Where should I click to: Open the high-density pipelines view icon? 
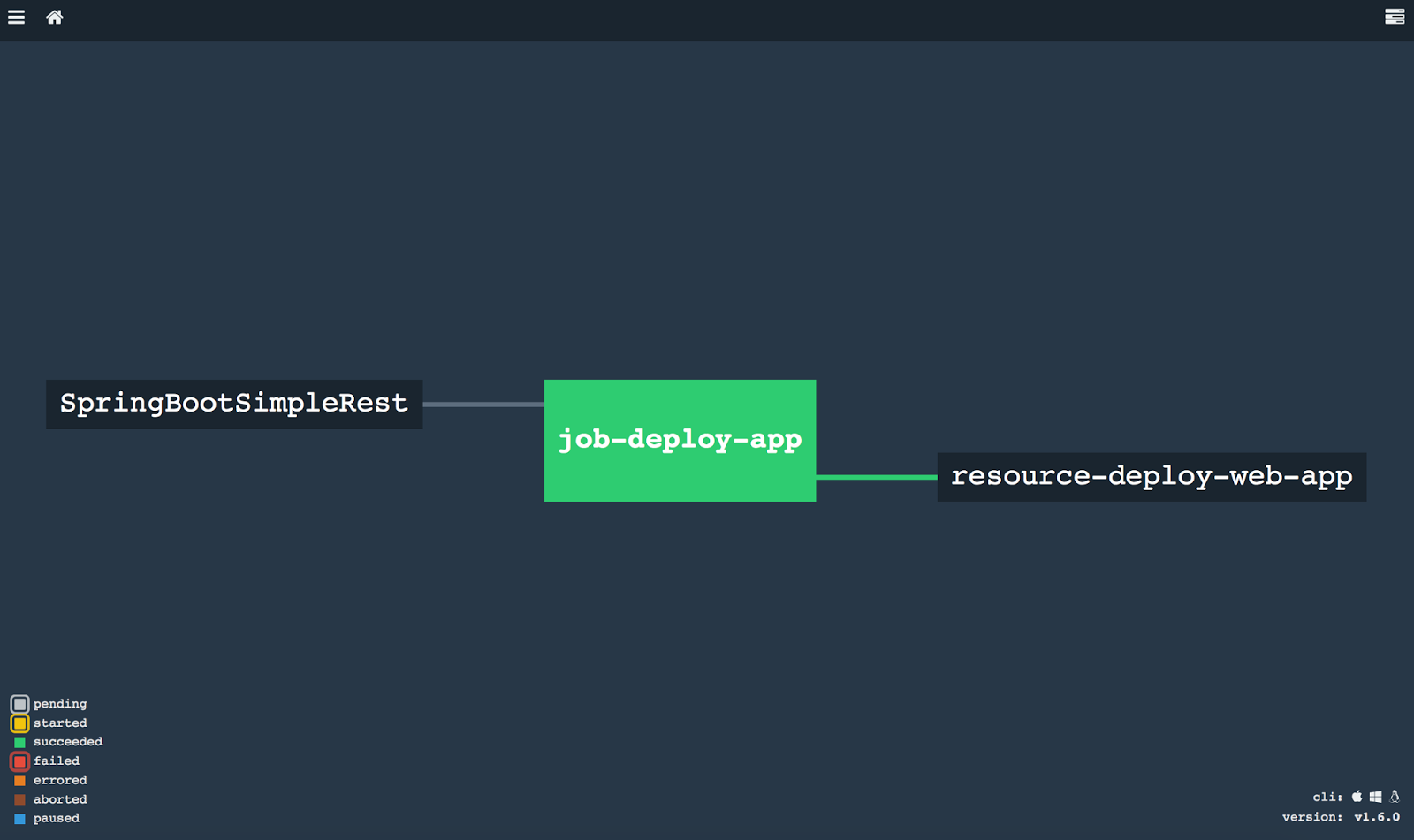click(x=1394, y=17)
